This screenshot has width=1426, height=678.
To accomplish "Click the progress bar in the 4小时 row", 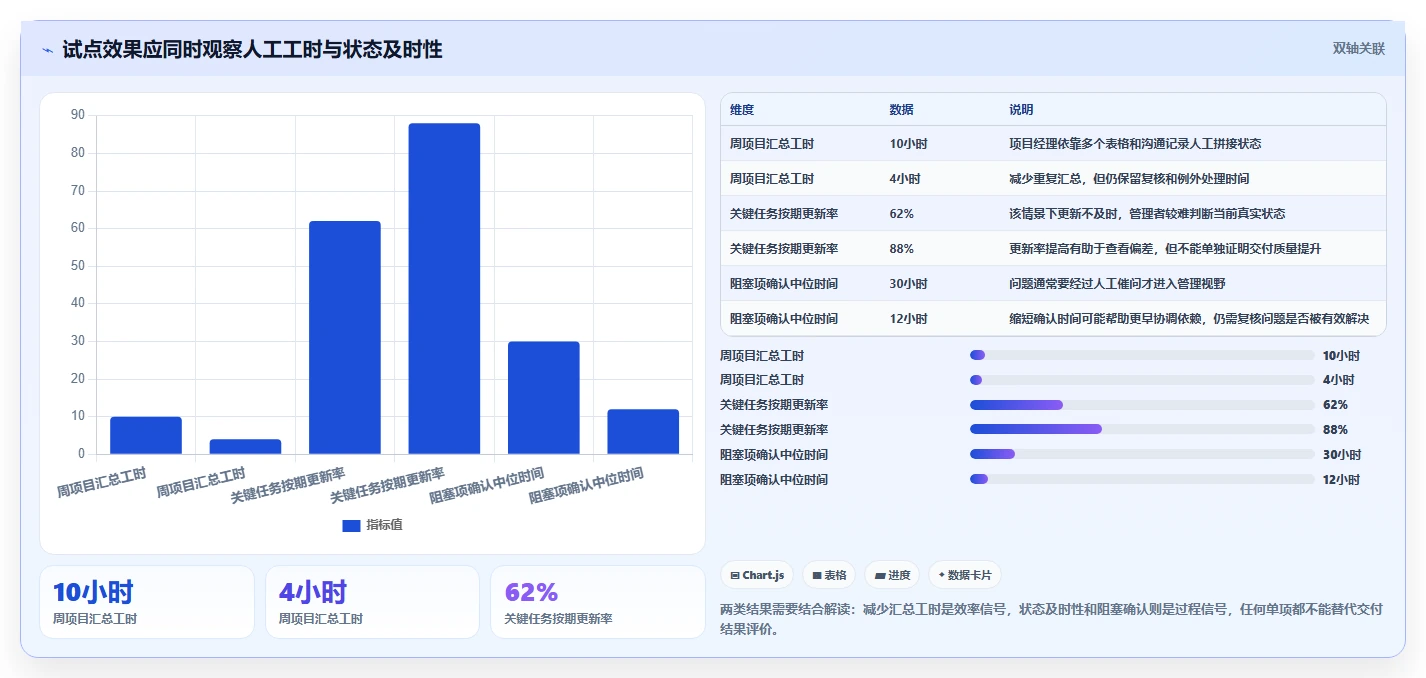I will pos(1142,380).
